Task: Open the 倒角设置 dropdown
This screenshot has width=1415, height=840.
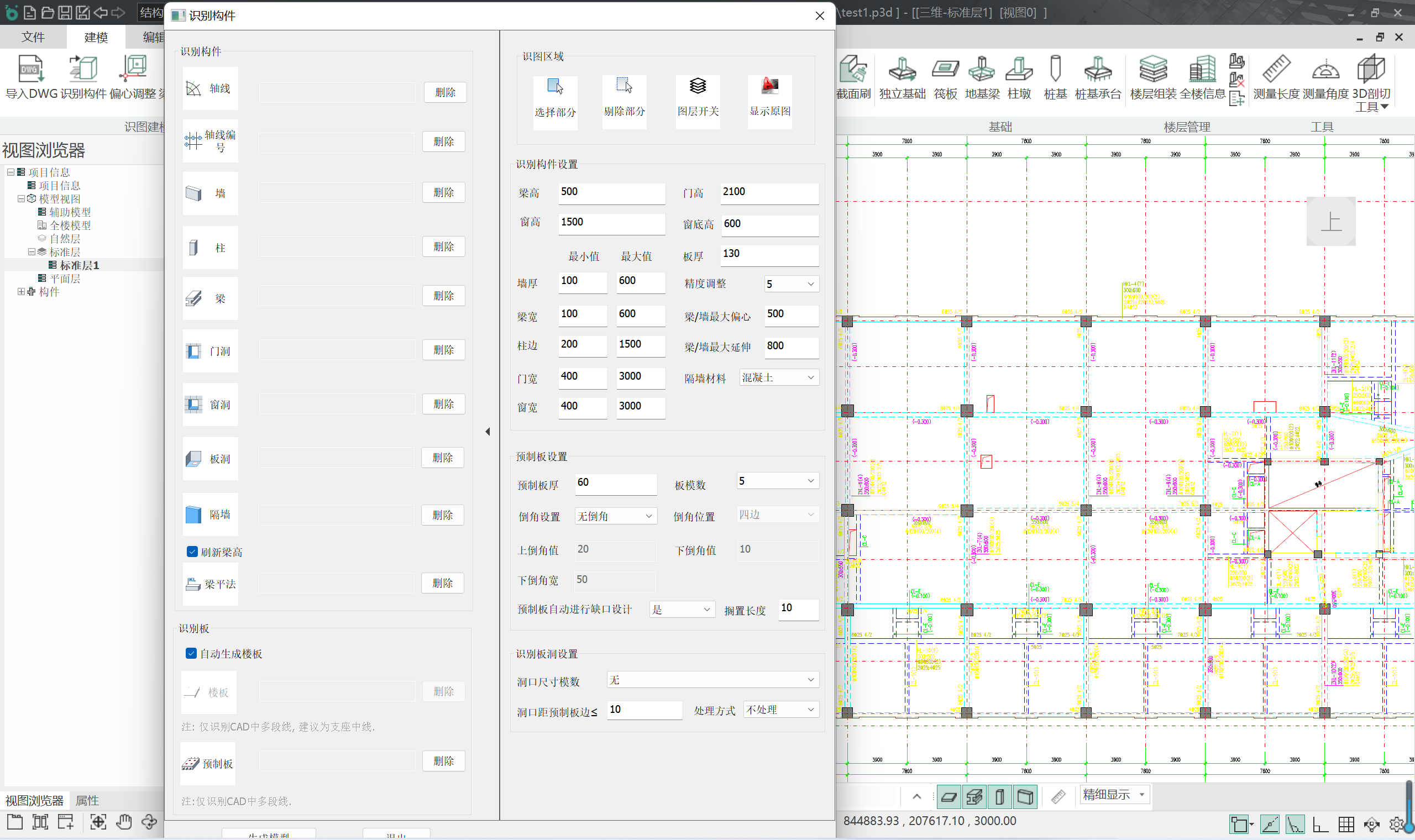Action: click(x=615, y=516)
